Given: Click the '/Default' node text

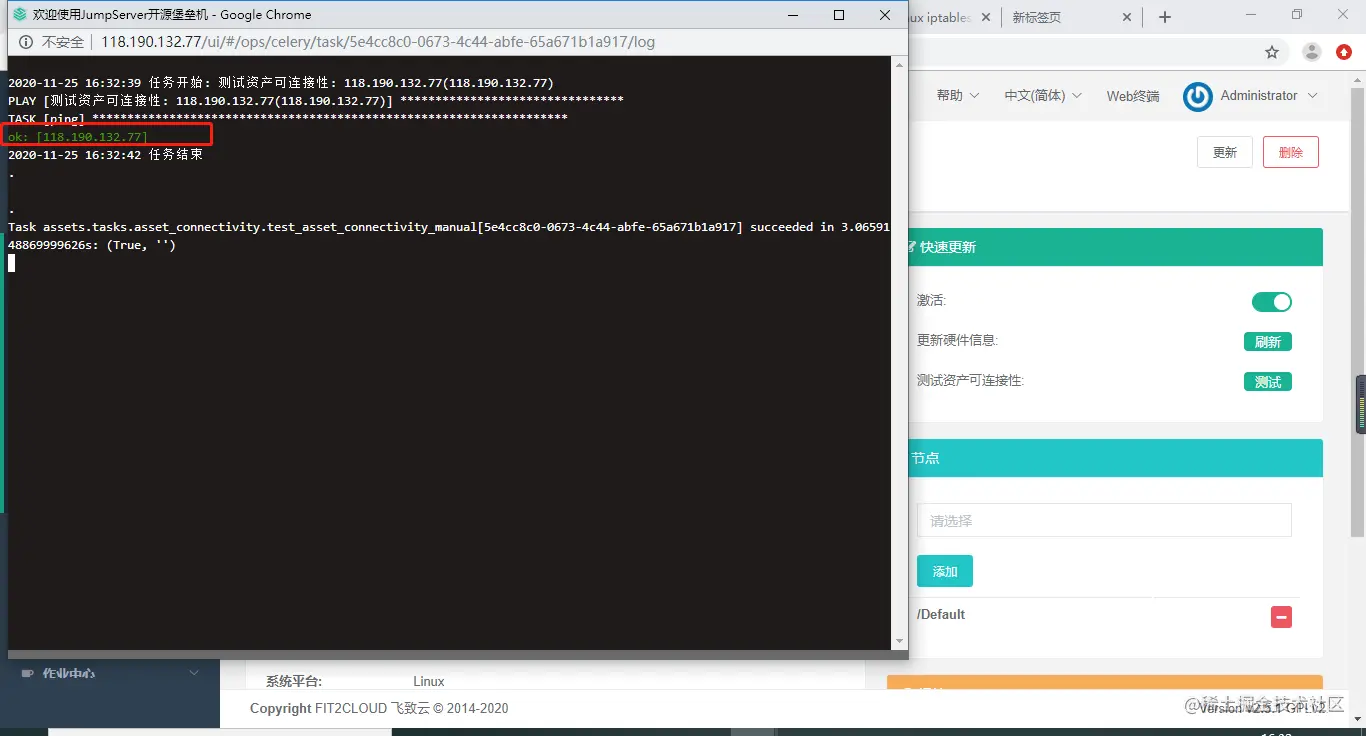Looking at the screenshot, I should click(941, 614).
